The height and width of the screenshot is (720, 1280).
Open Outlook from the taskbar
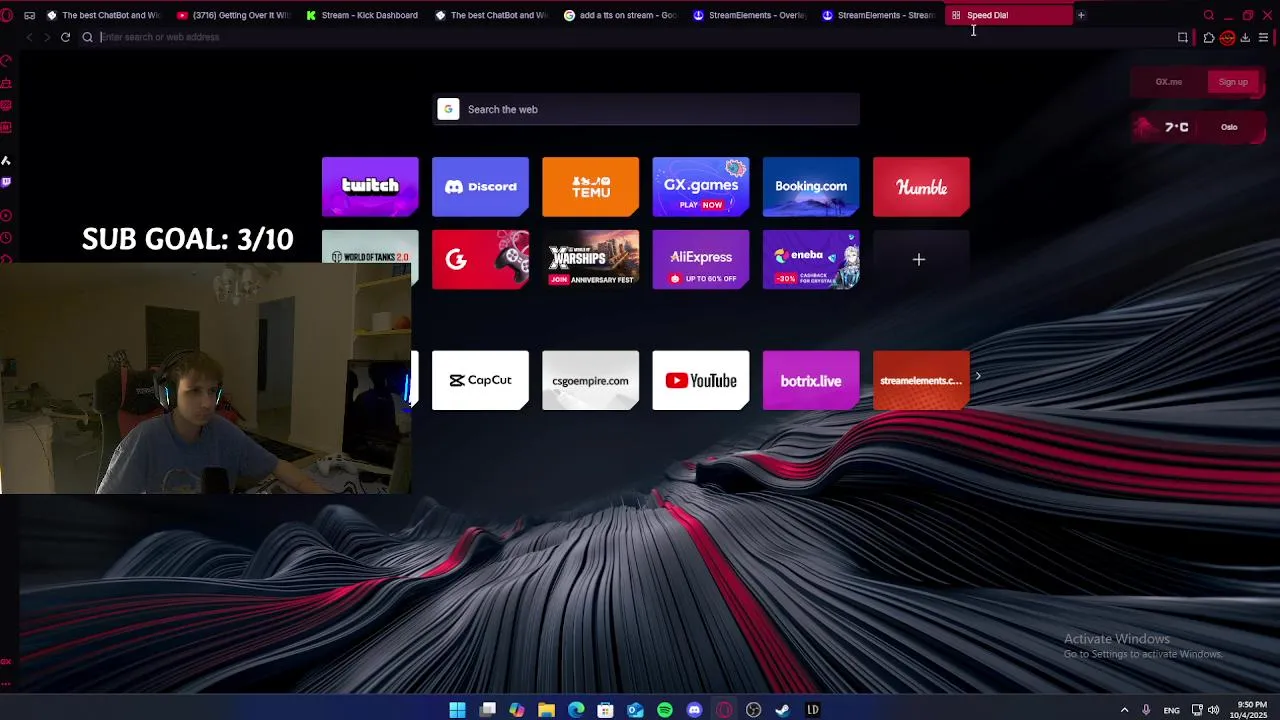pos(635,710)
